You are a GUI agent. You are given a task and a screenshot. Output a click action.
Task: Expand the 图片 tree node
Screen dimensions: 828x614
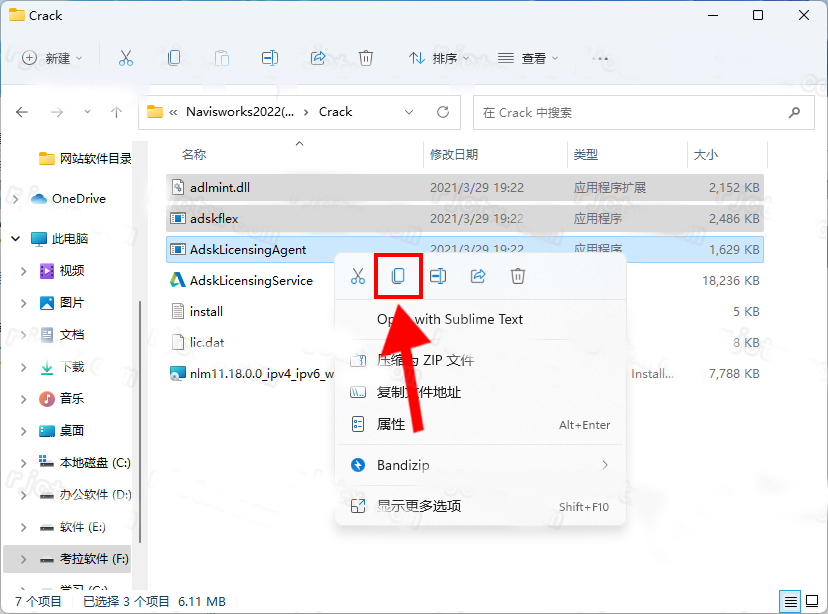coord(23,303)
